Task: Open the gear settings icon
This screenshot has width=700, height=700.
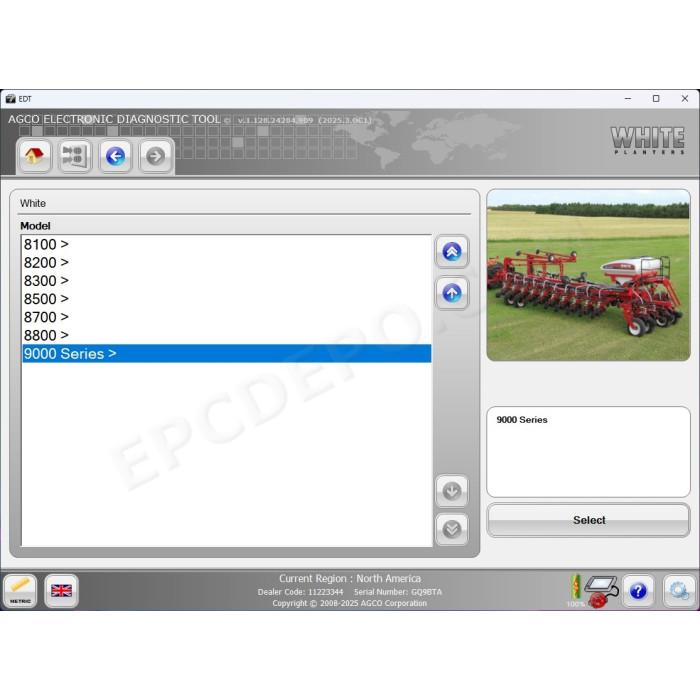Action: tap(679, 591)
